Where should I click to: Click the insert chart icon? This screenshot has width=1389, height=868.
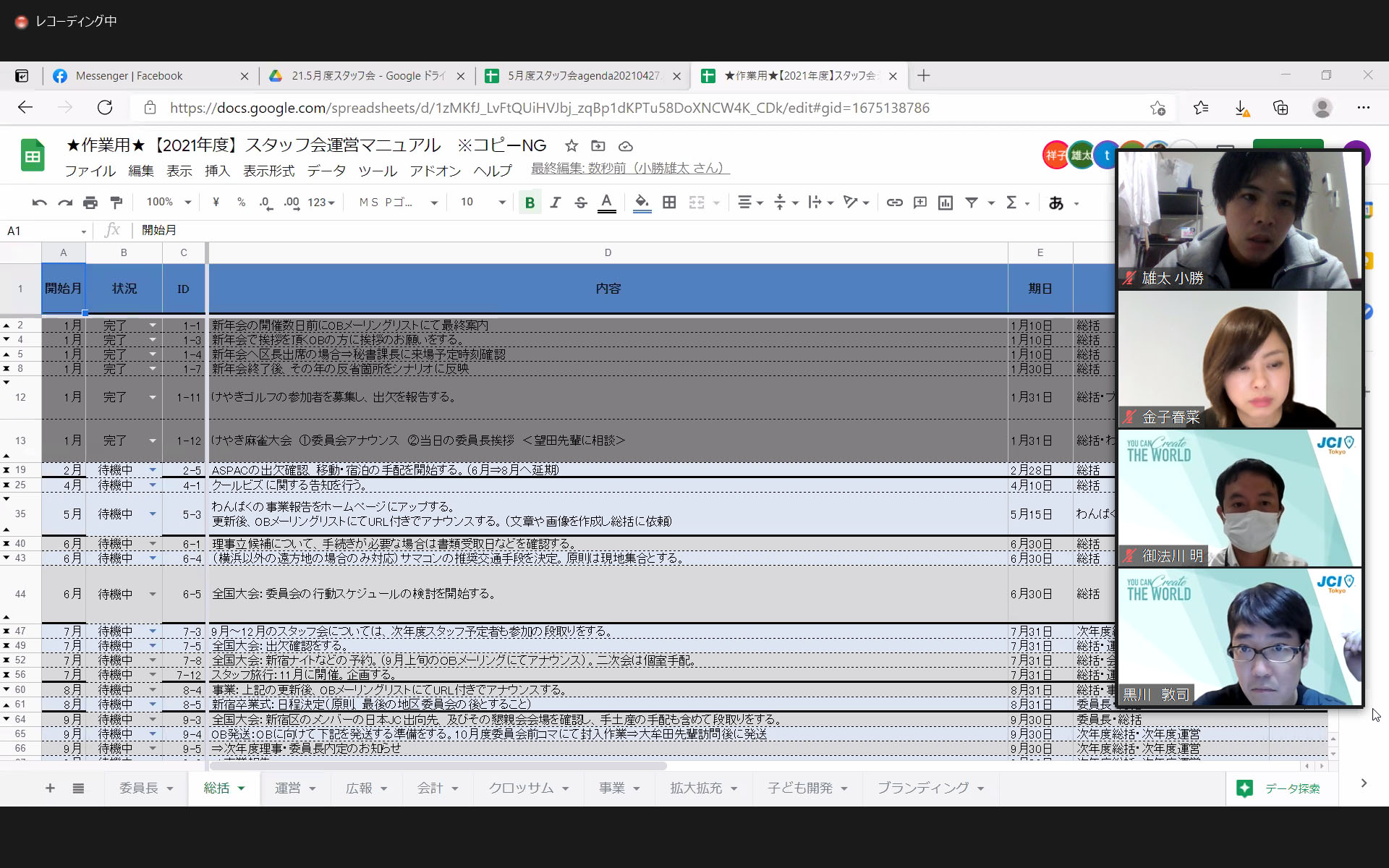pyautogui.click(x=945, y=203)
